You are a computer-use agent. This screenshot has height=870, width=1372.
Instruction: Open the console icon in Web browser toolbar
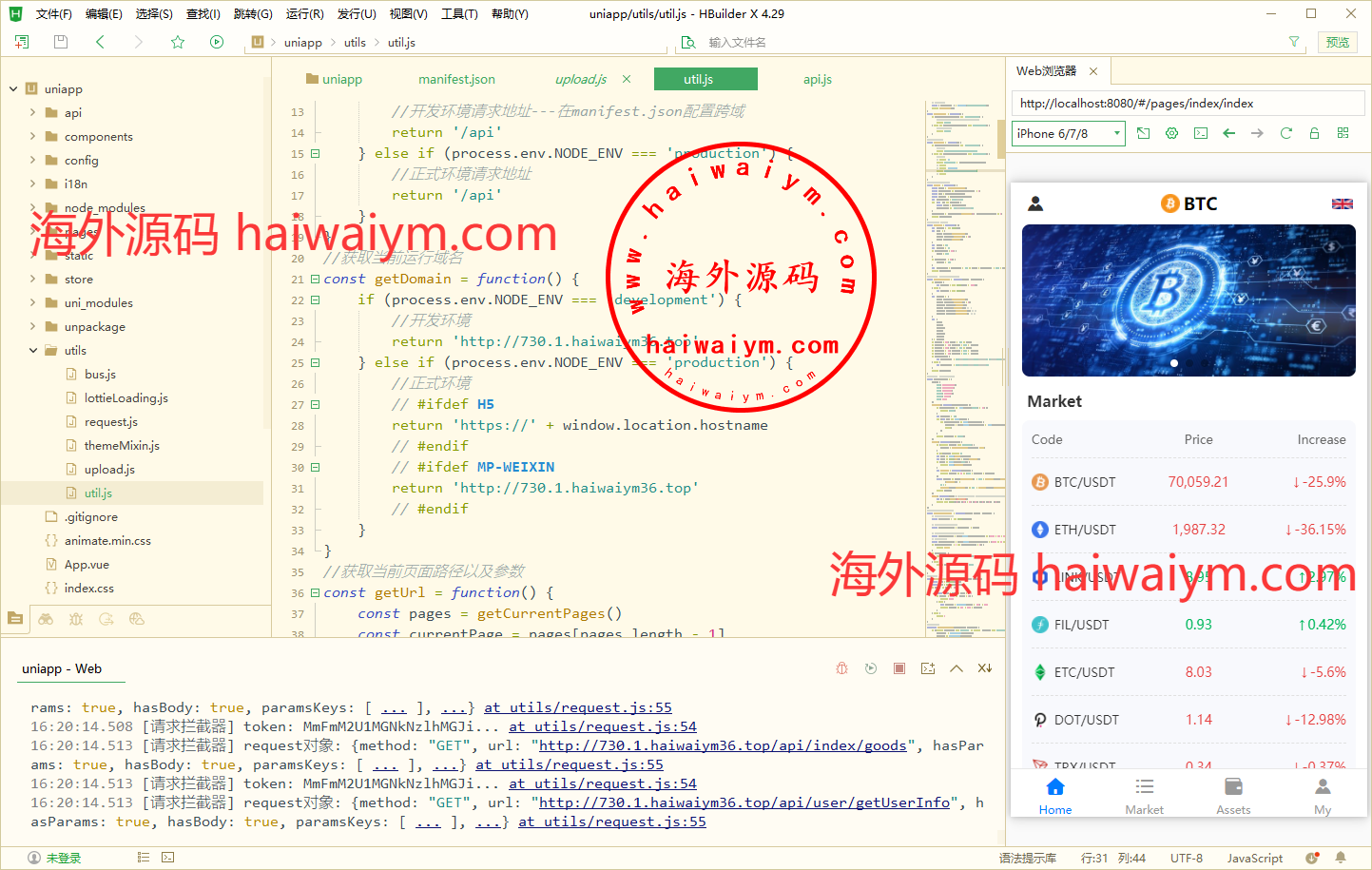point(1201,133)
